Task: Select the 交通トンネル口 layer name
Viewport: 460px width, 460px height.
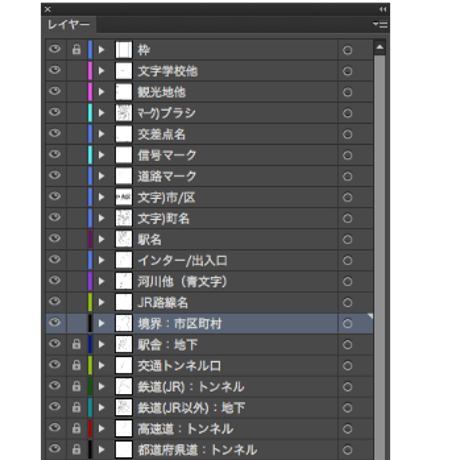Action: tap(179, 366)
